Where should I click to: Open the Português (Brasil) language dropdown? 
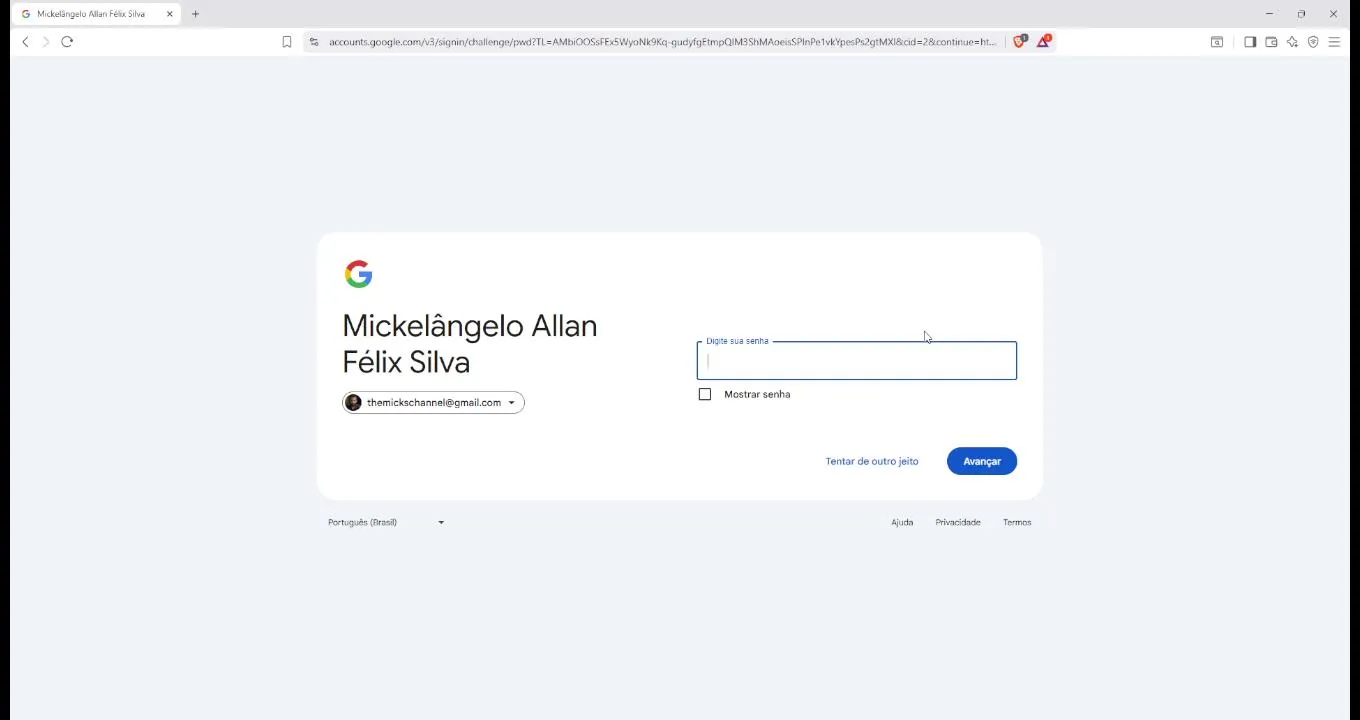[386, 522]
